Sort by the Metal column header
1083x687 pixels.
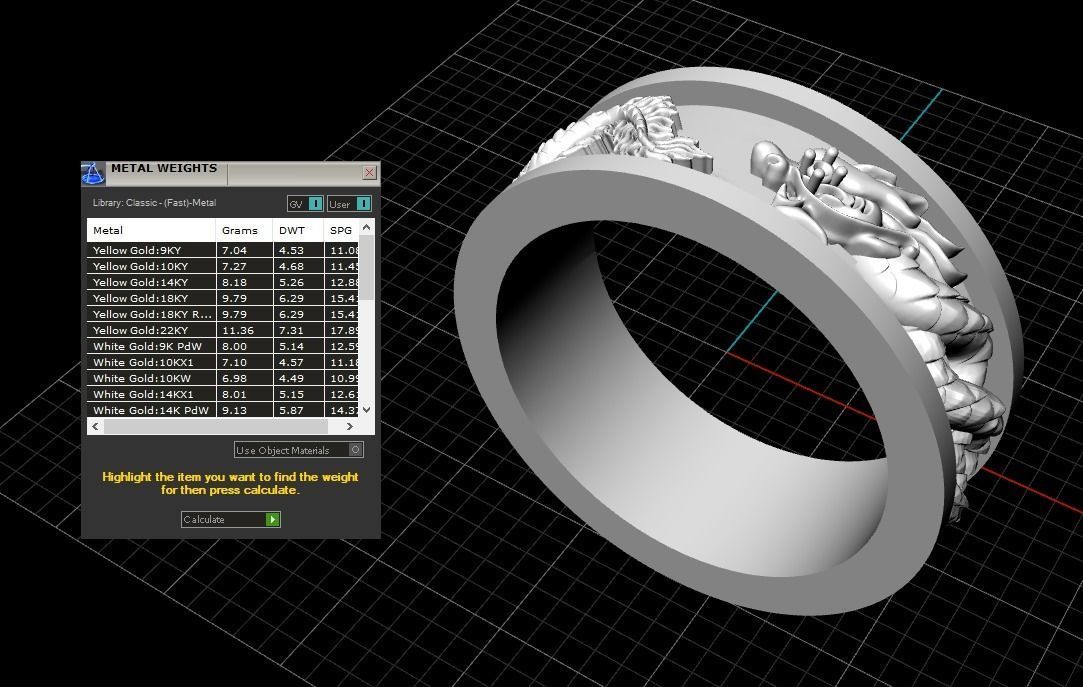point(151,231)
